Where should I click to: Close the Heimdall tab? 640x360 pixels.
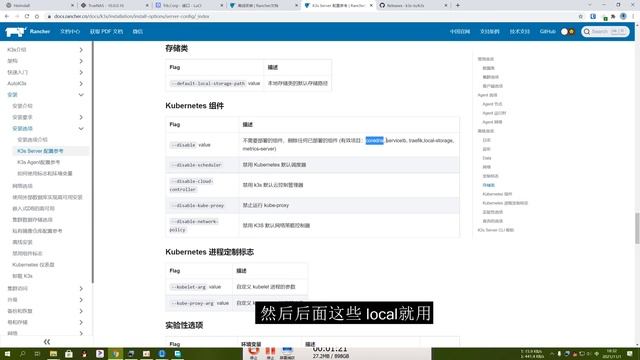(72, 5)
